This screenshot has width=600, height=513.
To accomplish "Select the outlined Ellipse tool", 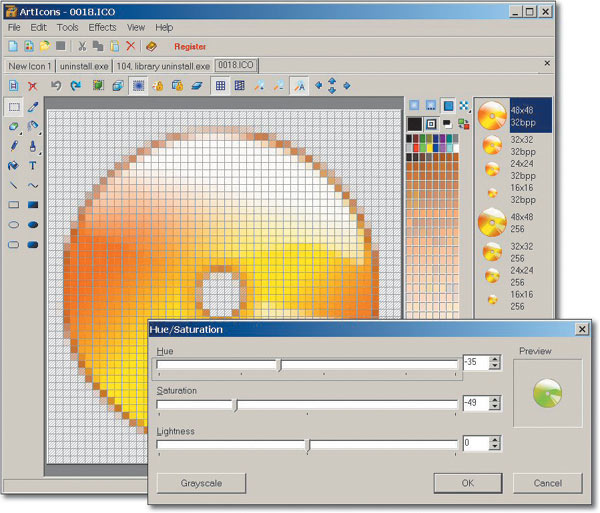I will [x=14, y=225].
